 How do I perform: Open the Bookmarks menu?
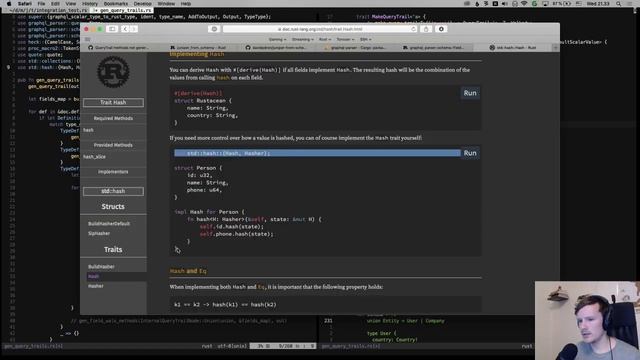[x=116, y=4]
